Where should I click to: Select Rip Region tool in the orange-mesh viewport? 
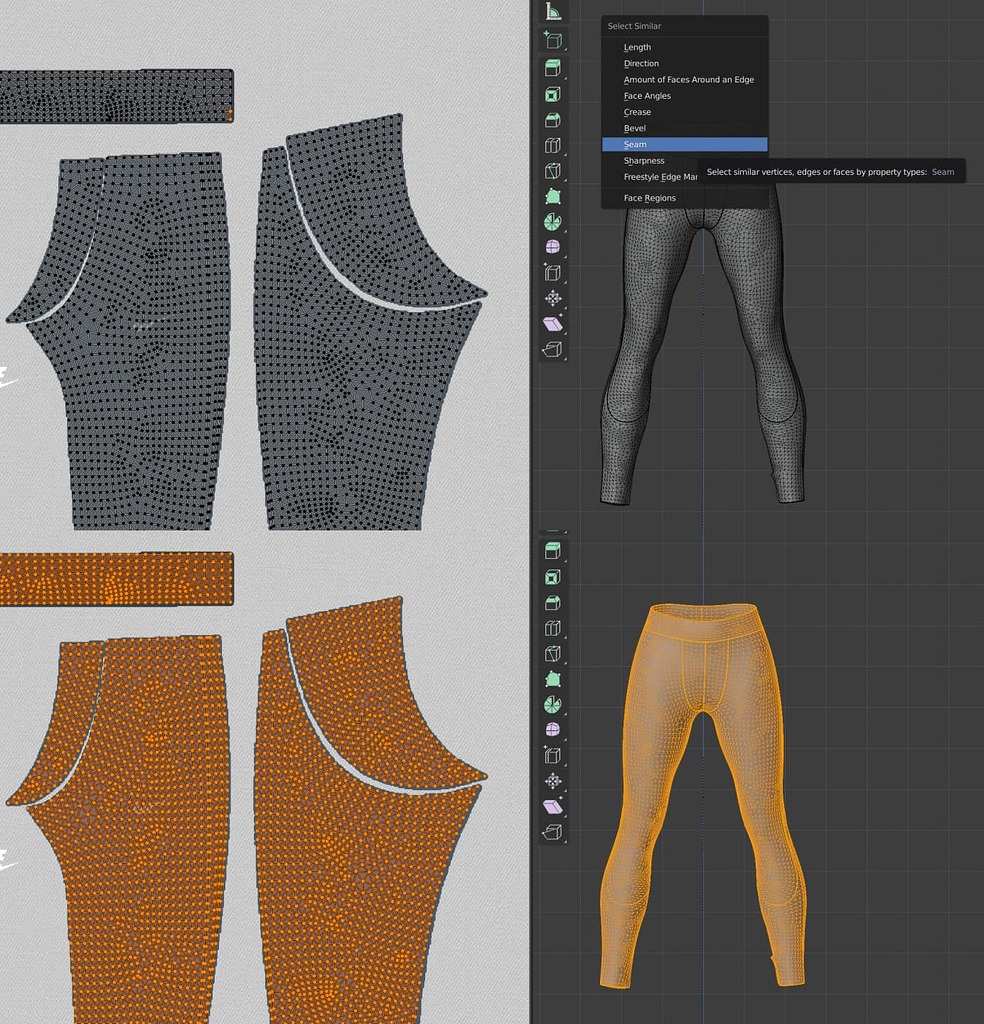pos(553,832)
